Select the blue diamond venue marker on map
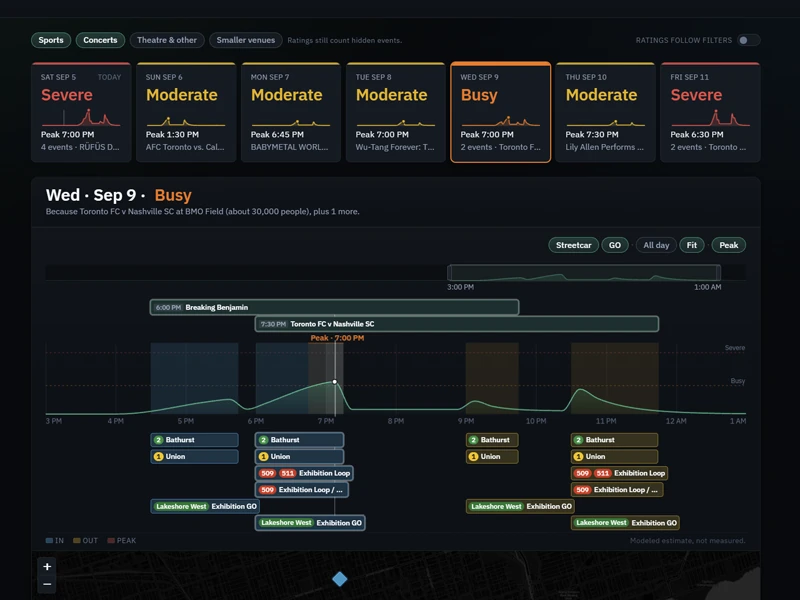The height and width of the screenshot is (600, 800). [340, 579]
